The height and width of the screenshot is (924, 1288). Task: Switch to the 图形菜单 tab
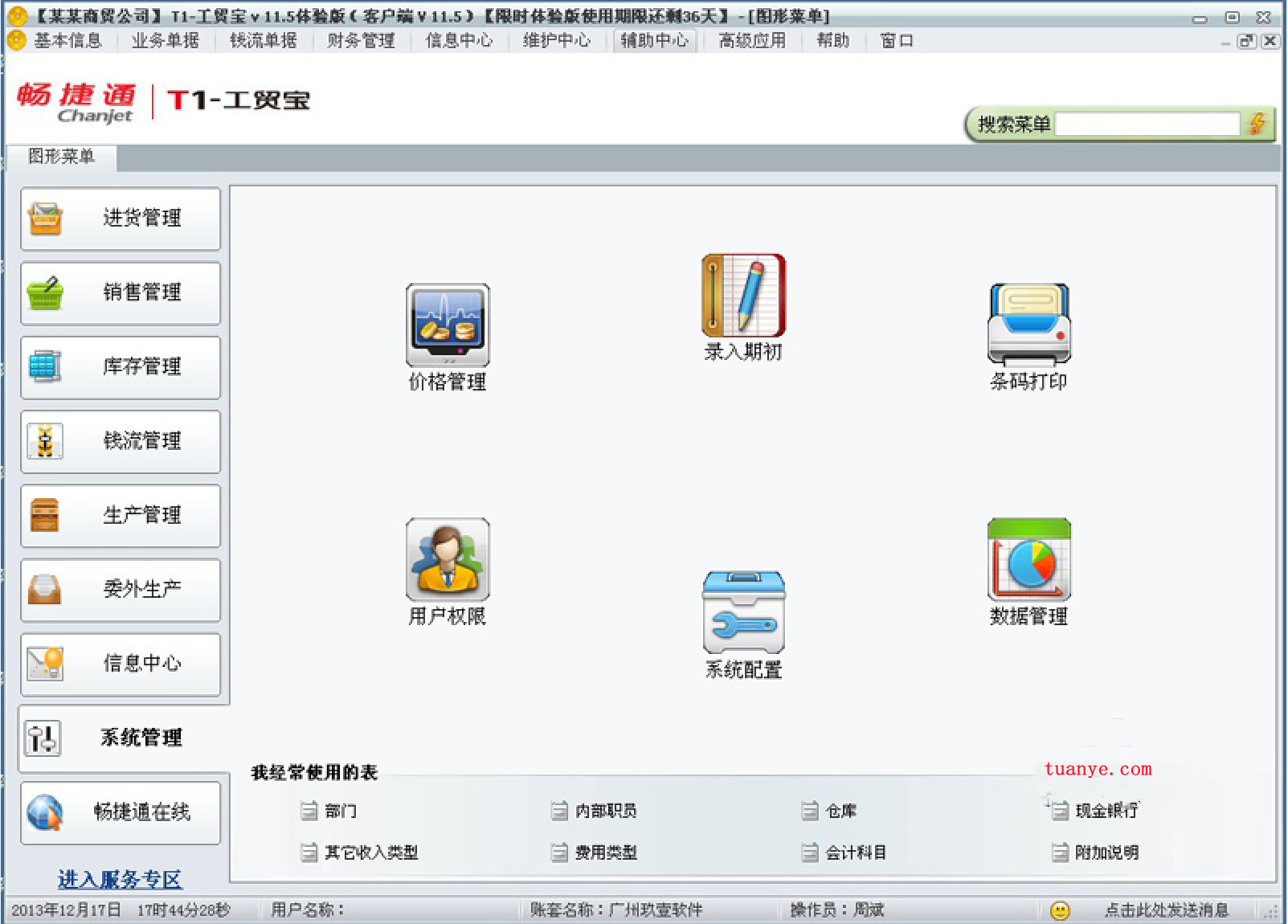coord(61,157)
